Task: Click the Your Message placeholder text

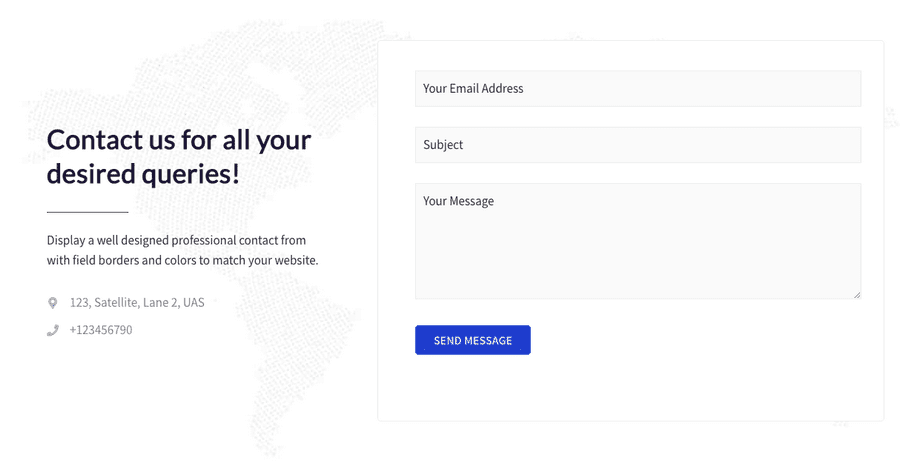Action: click(458, 201)
